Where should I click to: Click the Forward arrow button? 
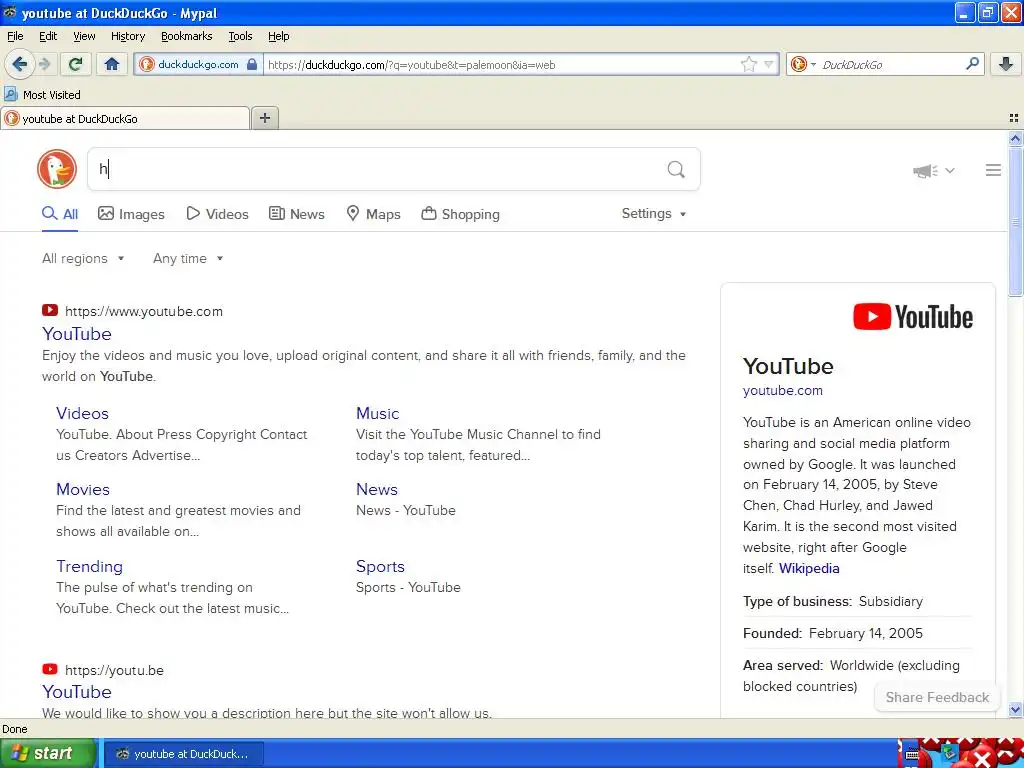[45, 64]
